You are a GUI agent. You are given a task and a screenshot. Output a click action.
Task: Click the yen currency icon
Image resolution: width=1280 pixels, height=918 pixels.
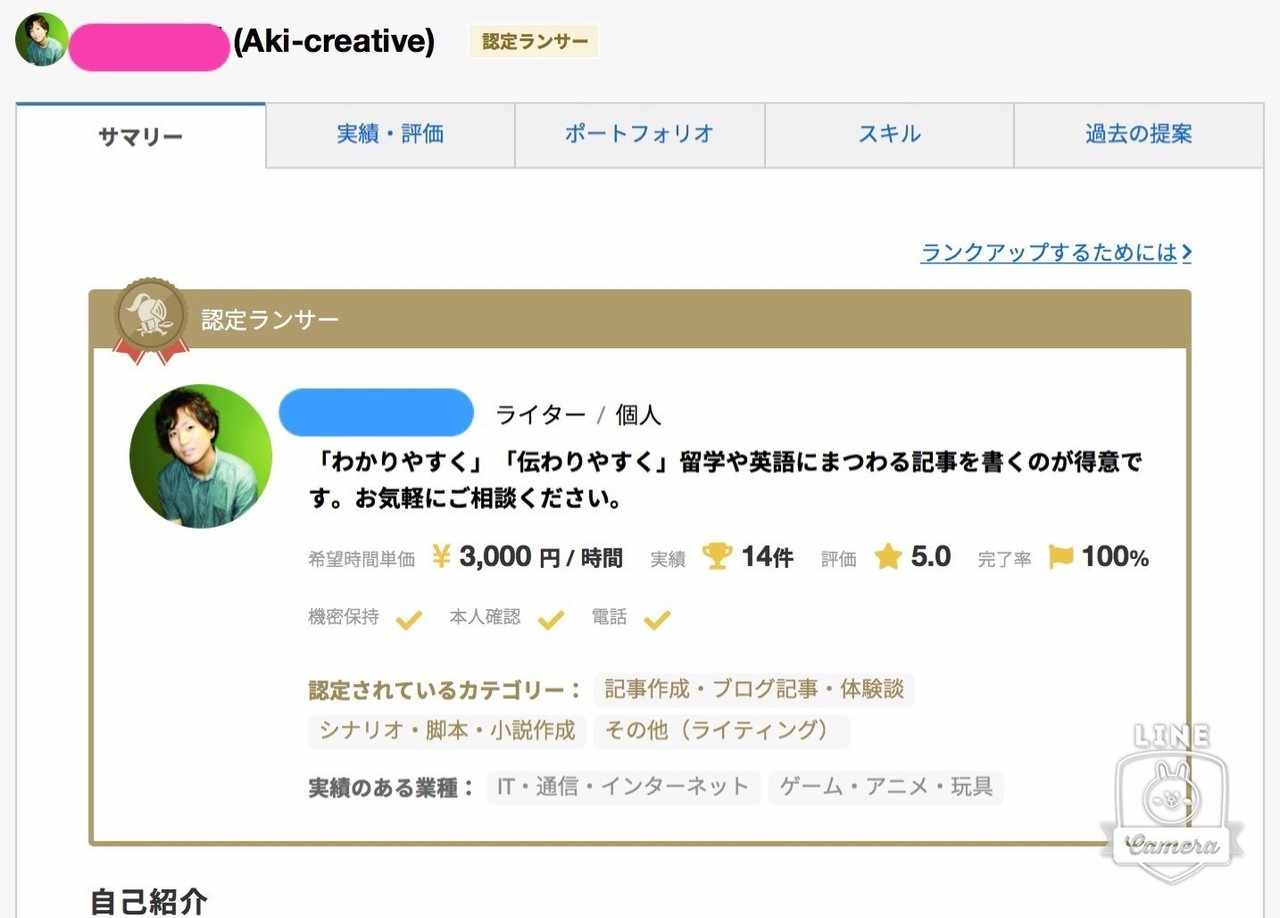pyautogui.click(x=441, y=557)
